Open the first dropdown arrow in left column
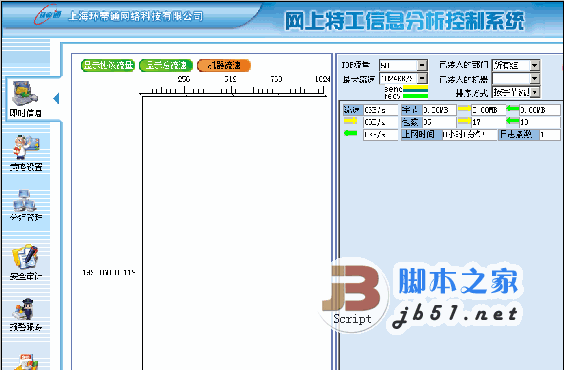The width and height of the screenshot is (564, 370). [422, 65]
